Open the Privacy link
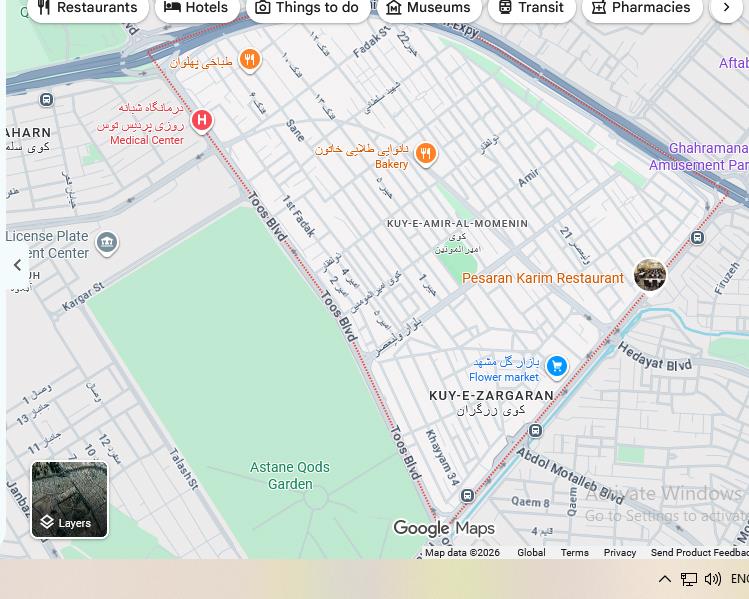This screenshot has width=749, height=599. (620, 553)
